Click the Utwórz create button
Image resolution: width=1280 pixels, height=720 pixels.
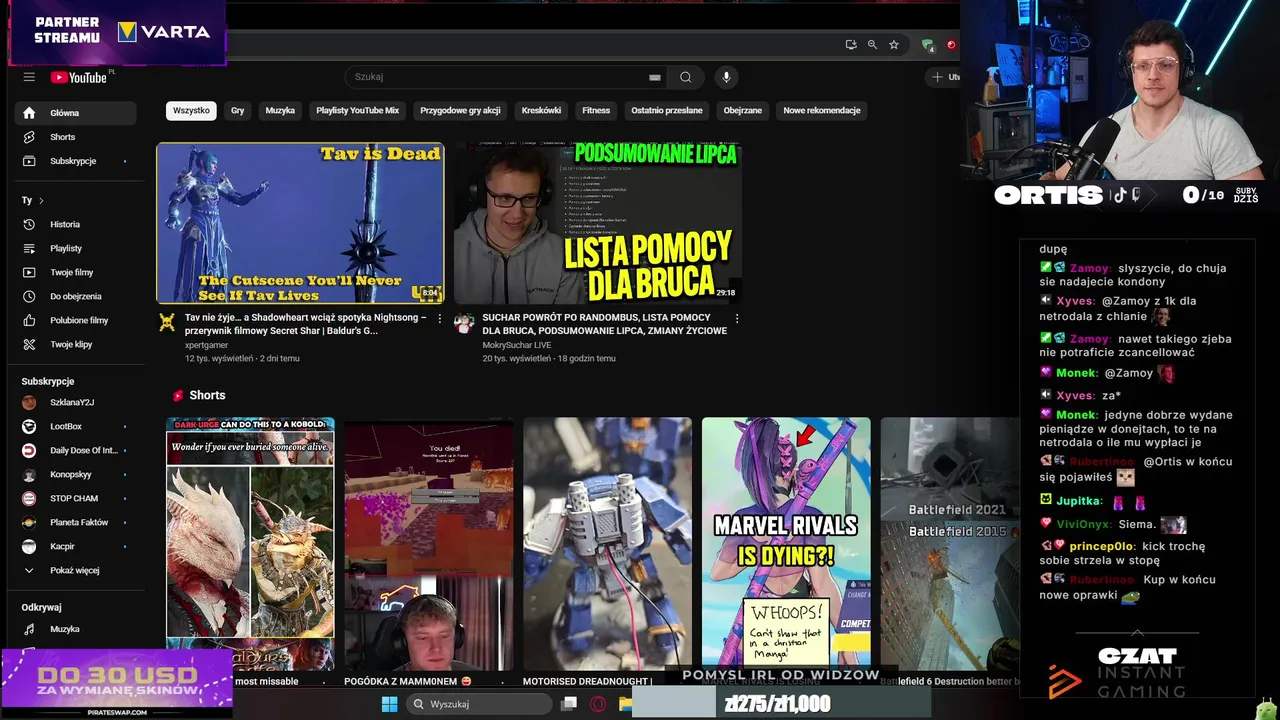[943, 77]
